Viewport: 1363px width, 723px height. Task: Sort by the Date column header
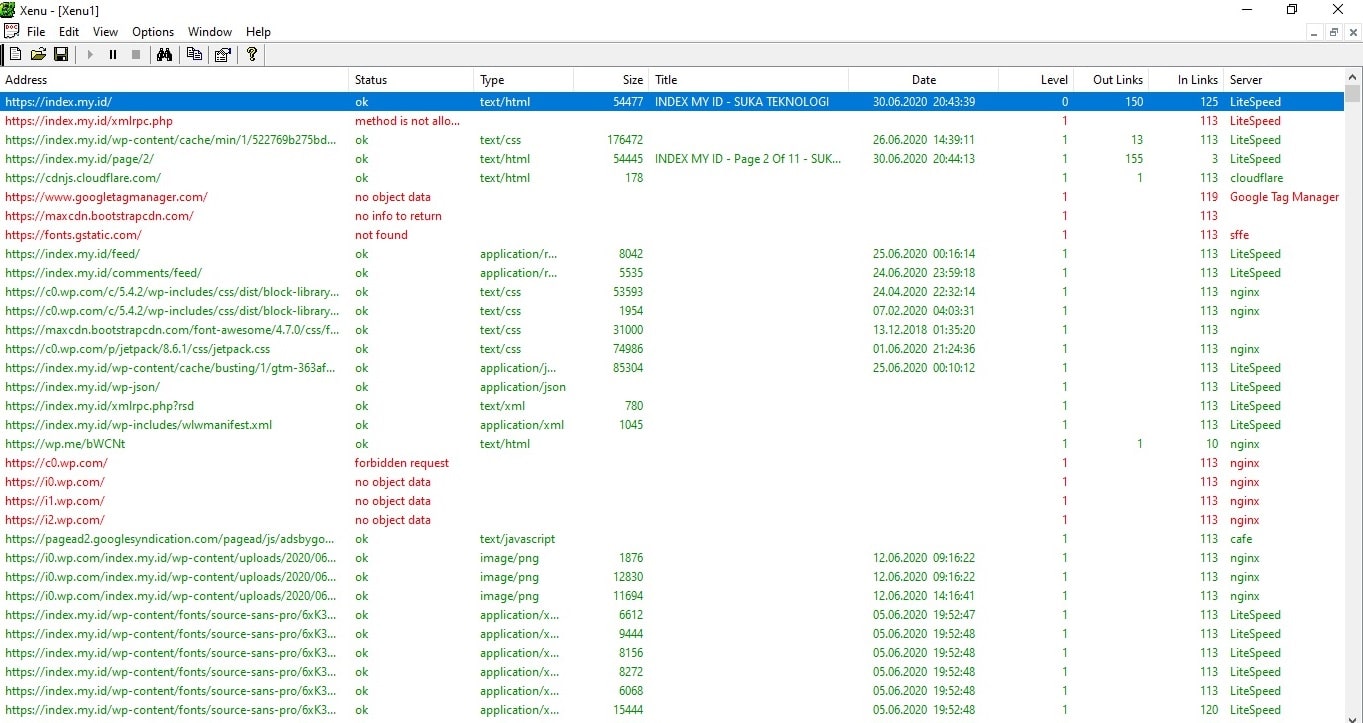tap(924, 79)
